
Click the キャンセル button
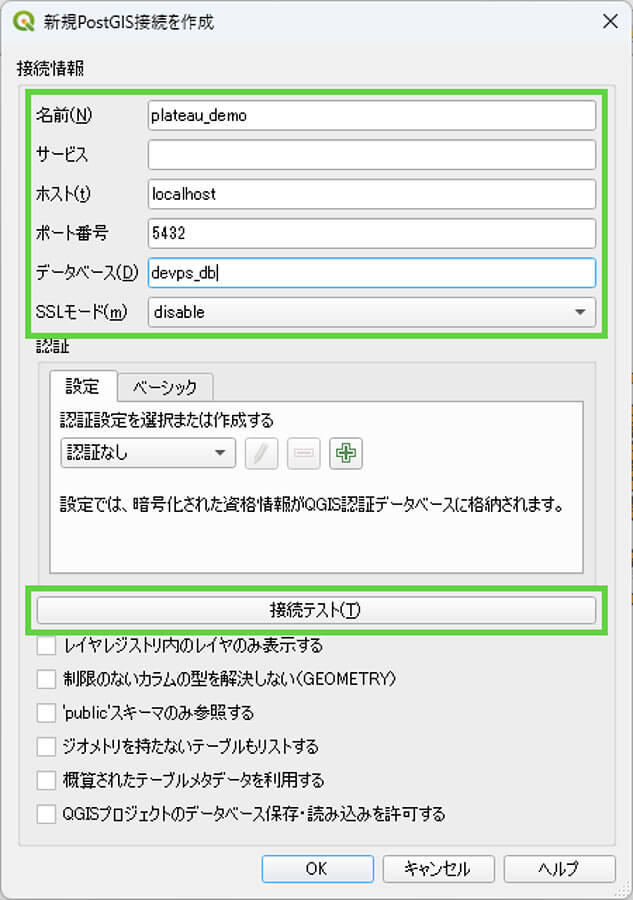pos(438,868)
